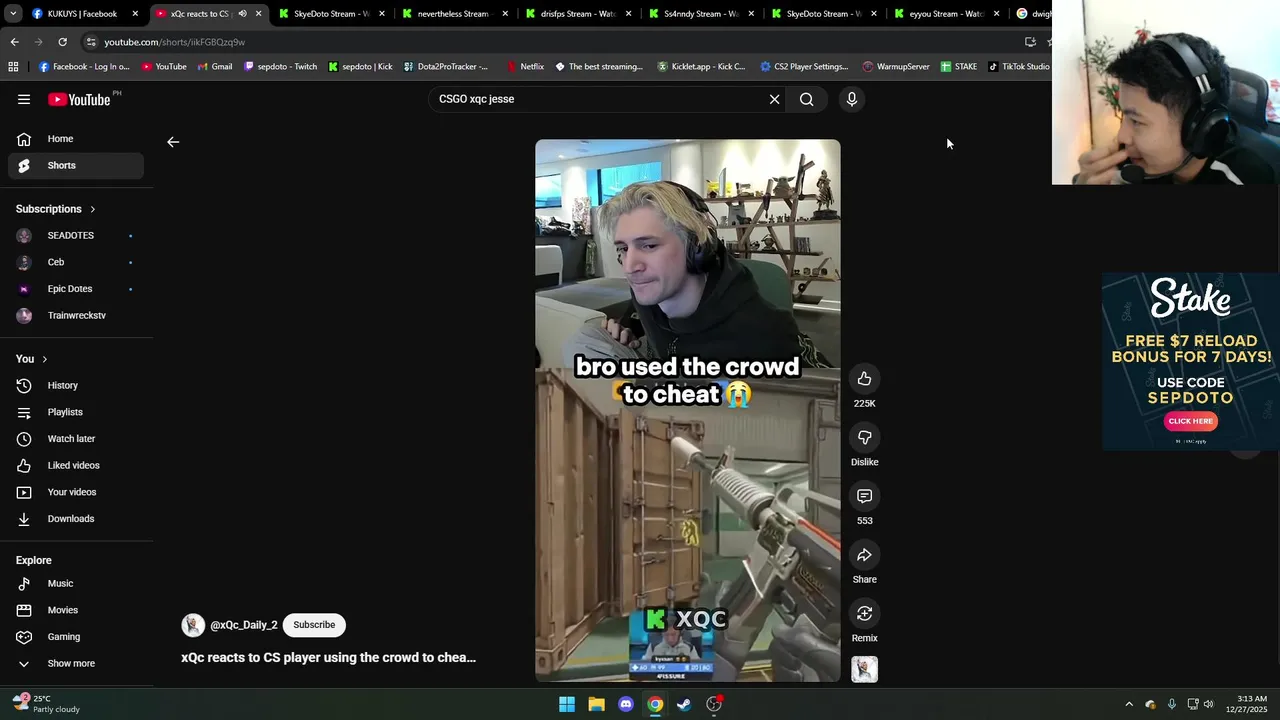This screenshot has width=1280, height=720.
Task: Switch to the Ss4nndy Stream tab
Action: click(x=700, y=14)
